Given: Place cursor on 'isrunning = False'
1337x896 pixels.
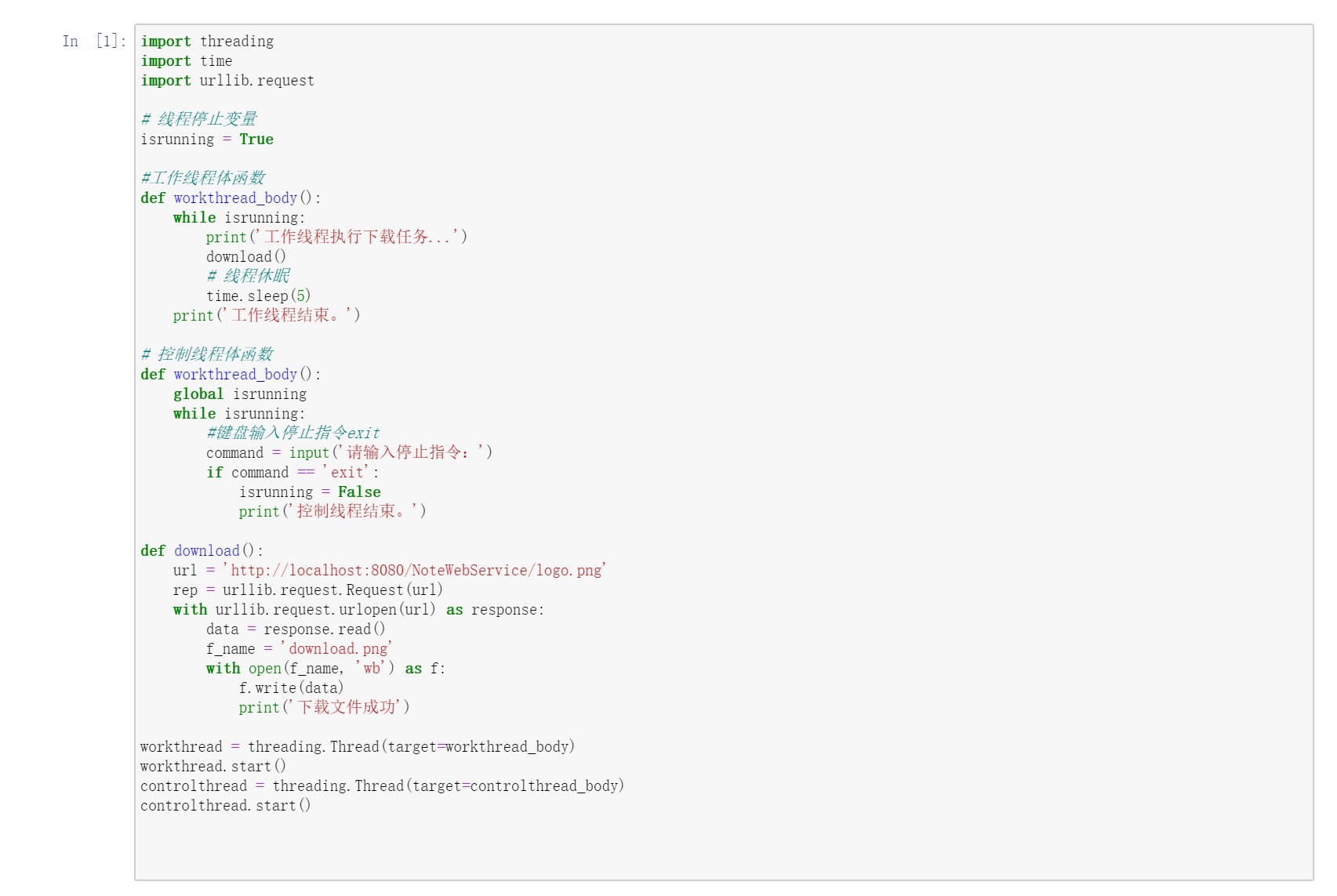Looking at the screenshot, I should (x=311, y=492).
